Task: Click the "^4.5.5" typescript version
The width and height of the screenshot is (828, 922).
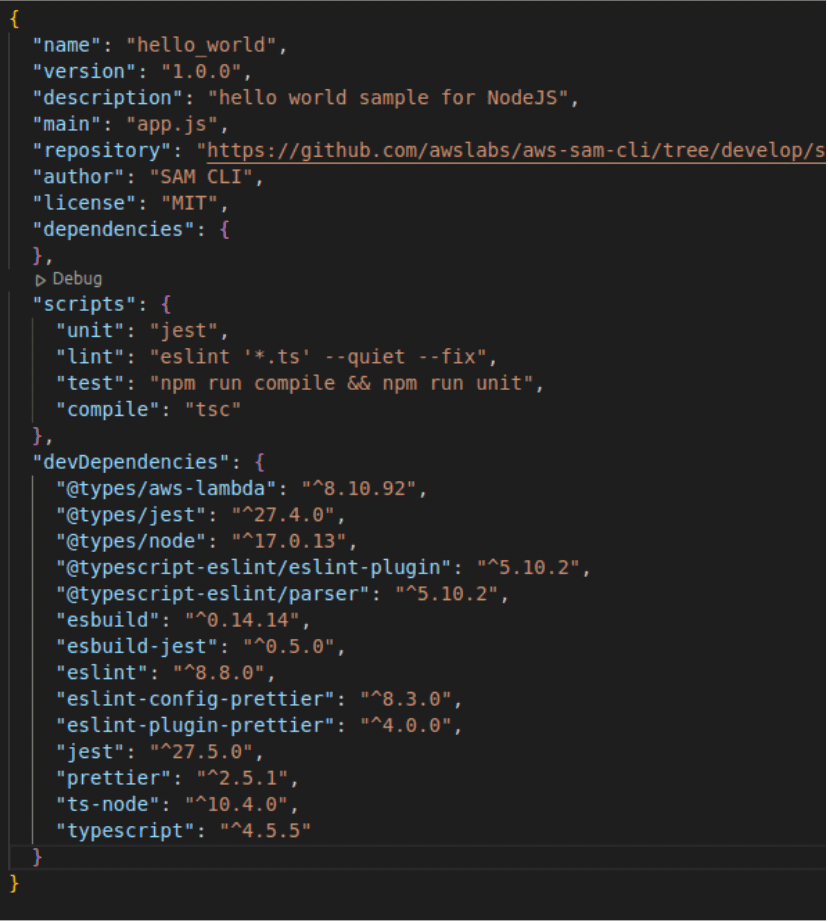Action: point(265,831)
